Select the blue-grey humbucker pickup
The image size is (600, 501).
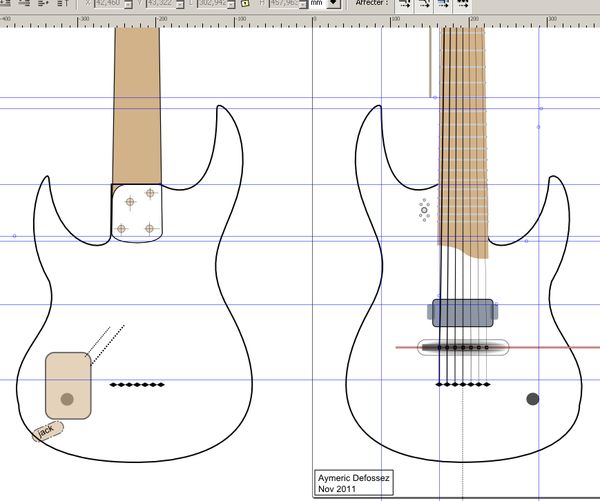coord(463,313)
